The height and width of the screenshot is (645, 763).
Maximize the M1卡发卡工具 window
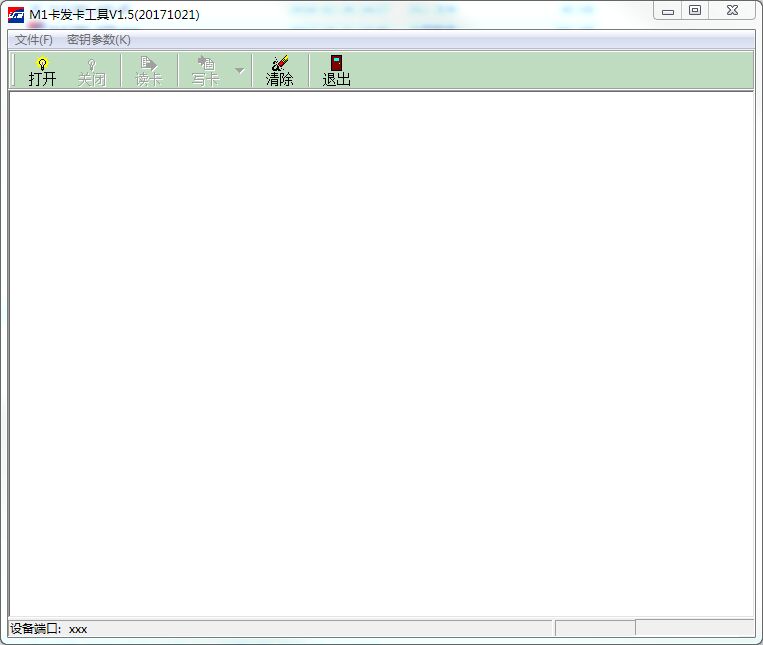[695, 12]
